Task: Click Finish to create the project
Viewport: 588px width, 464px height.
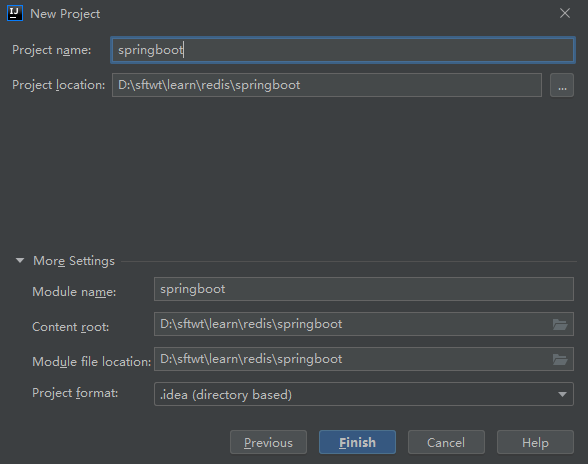Action: pos(357,442)
